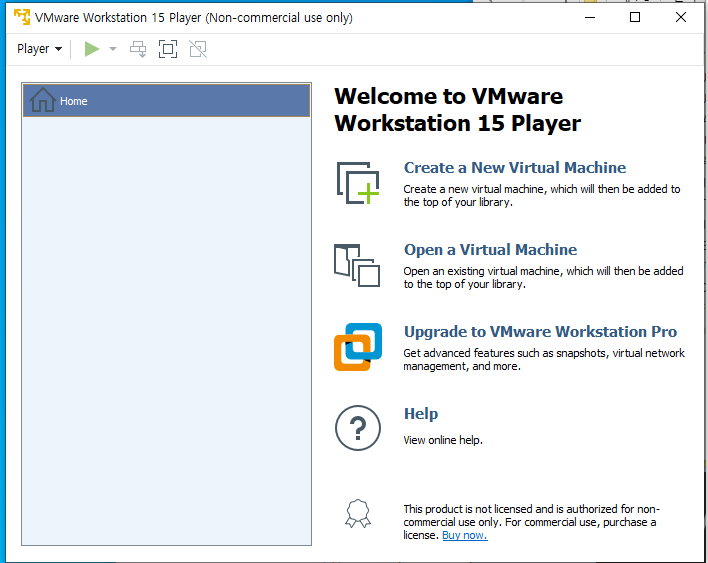
Task: Click 'View online help.' text
Action: [x=443, y=440]
